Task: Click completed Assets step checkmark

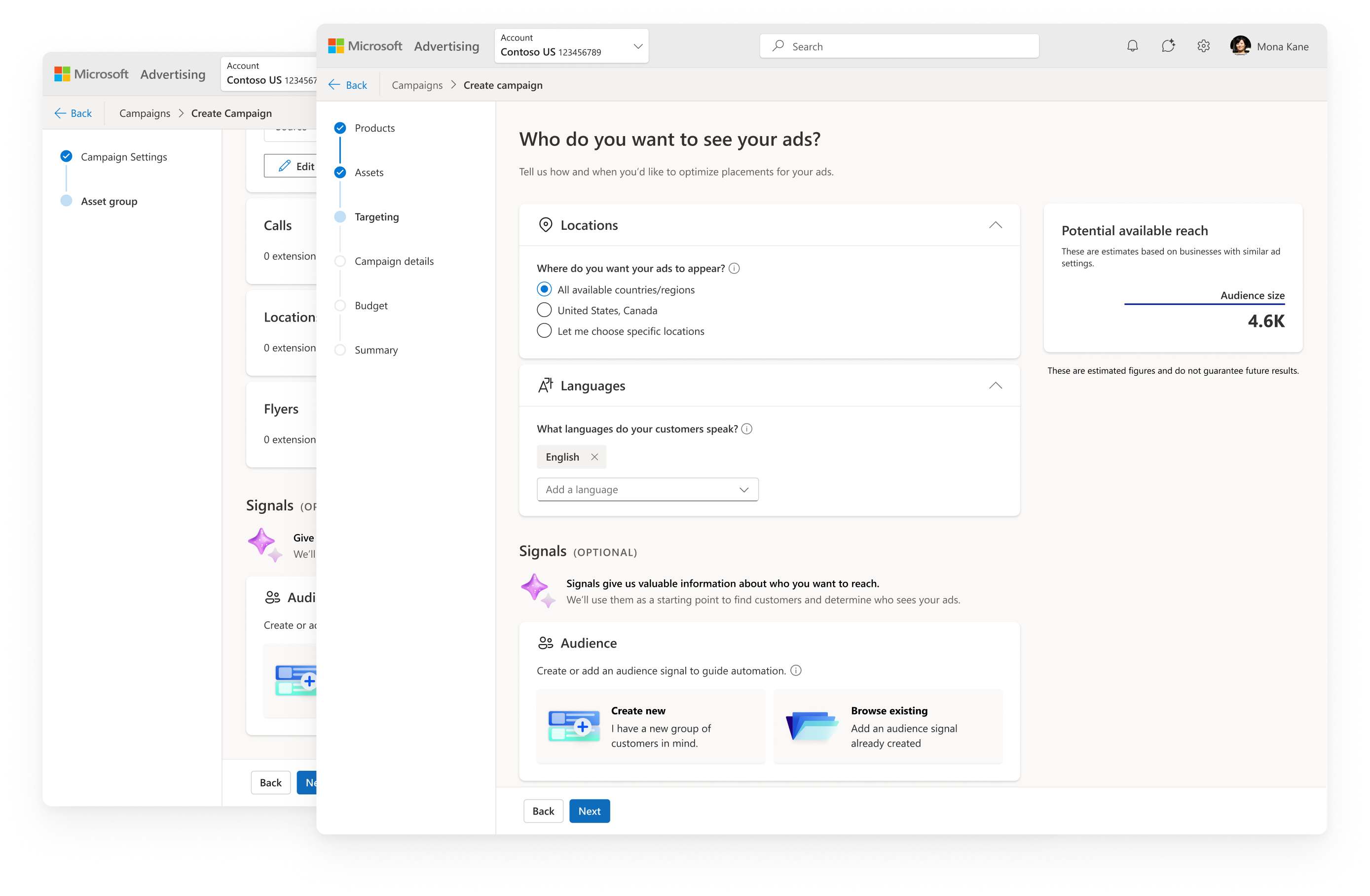Action: tap(340, 172)
